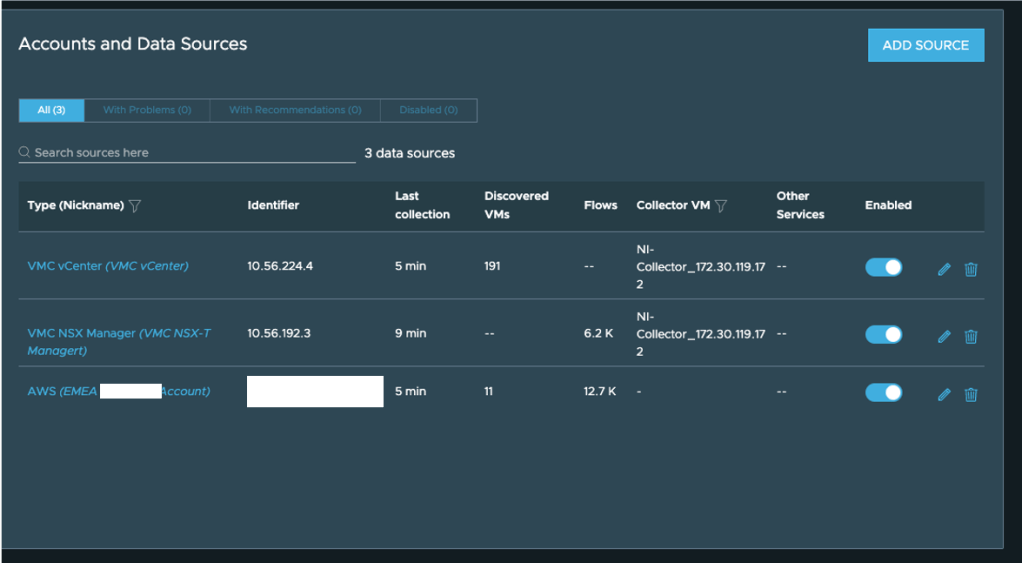Open the VMC vCenter source link

(108, 266)
